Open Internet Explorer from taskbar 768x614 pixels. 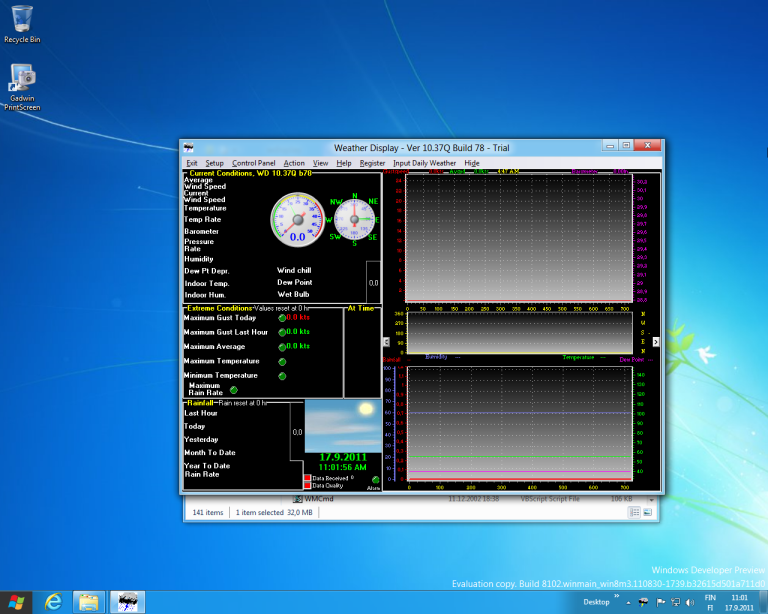coord(53,602)
